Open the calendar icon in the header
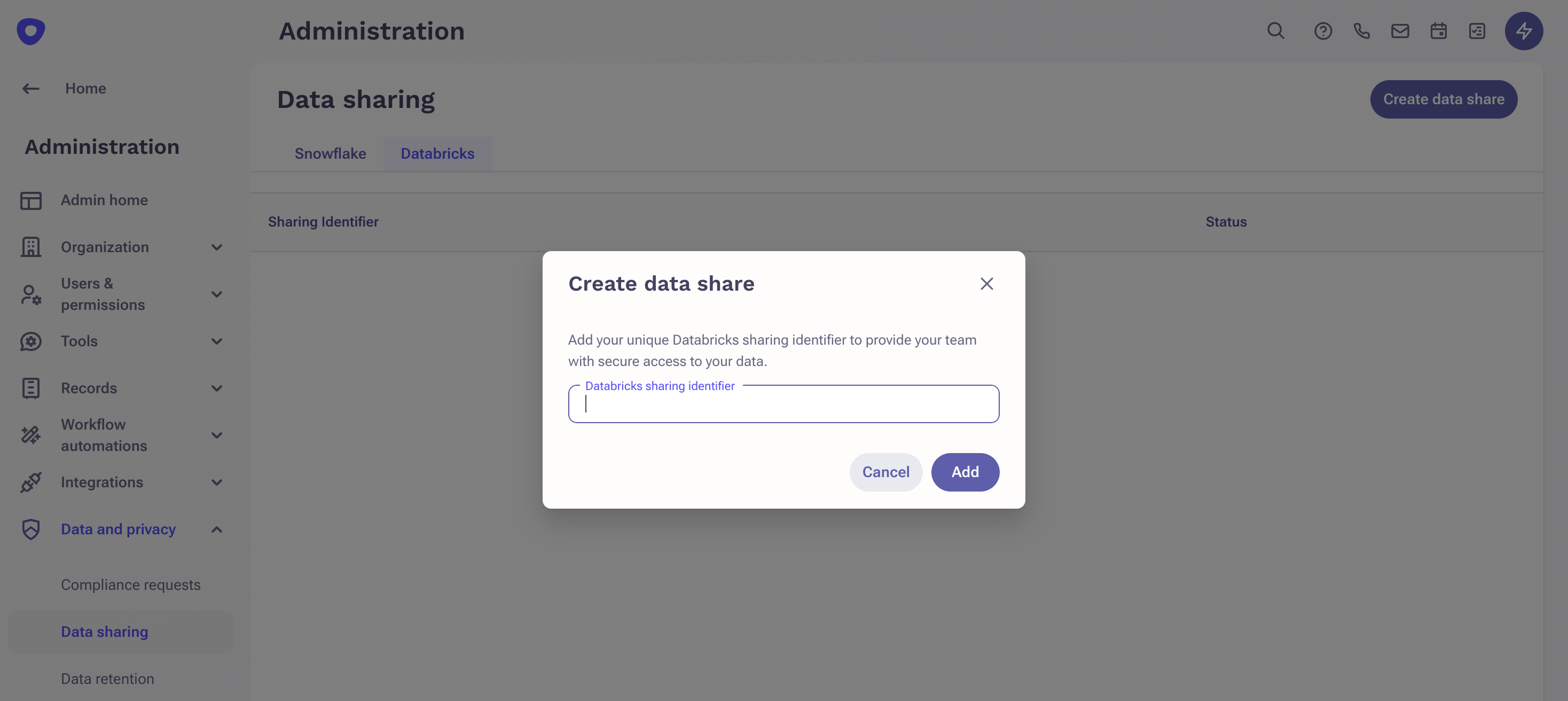This screenshot has height=701, width=1568. click(1438, 31)
